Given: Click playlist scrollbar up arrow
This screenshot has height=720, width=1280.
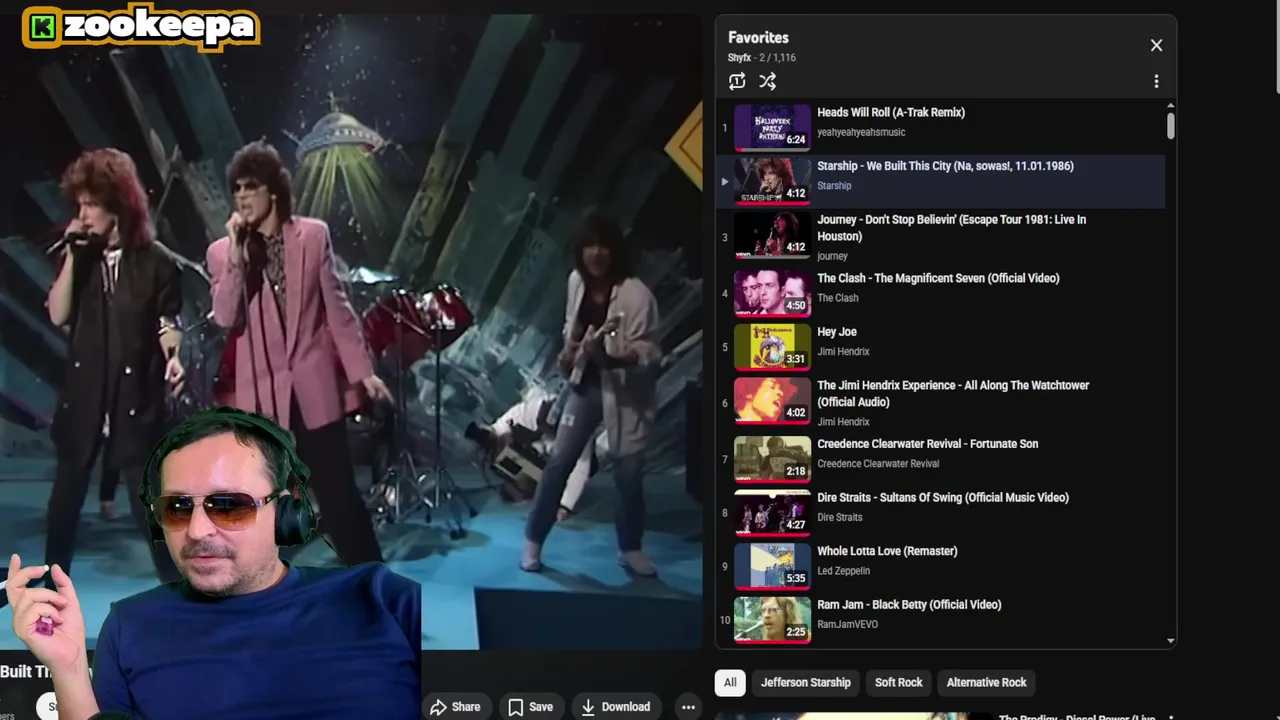Looking at the screenshot, I should (1170, 106).
